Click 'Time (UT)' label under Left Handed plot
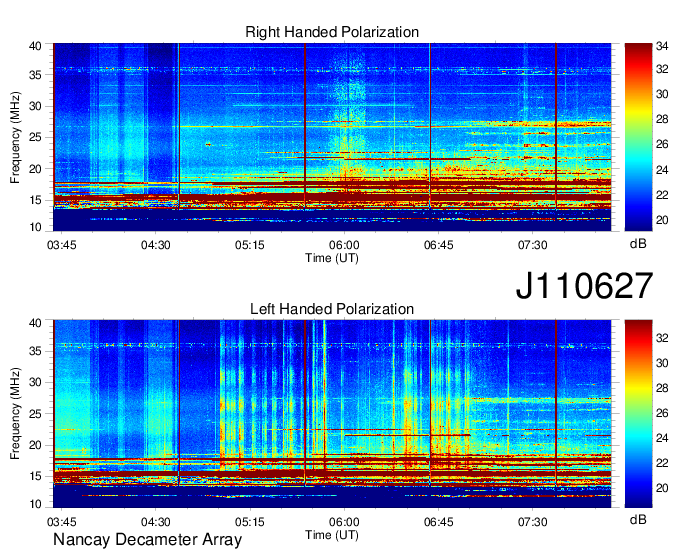 coord(332,535)
